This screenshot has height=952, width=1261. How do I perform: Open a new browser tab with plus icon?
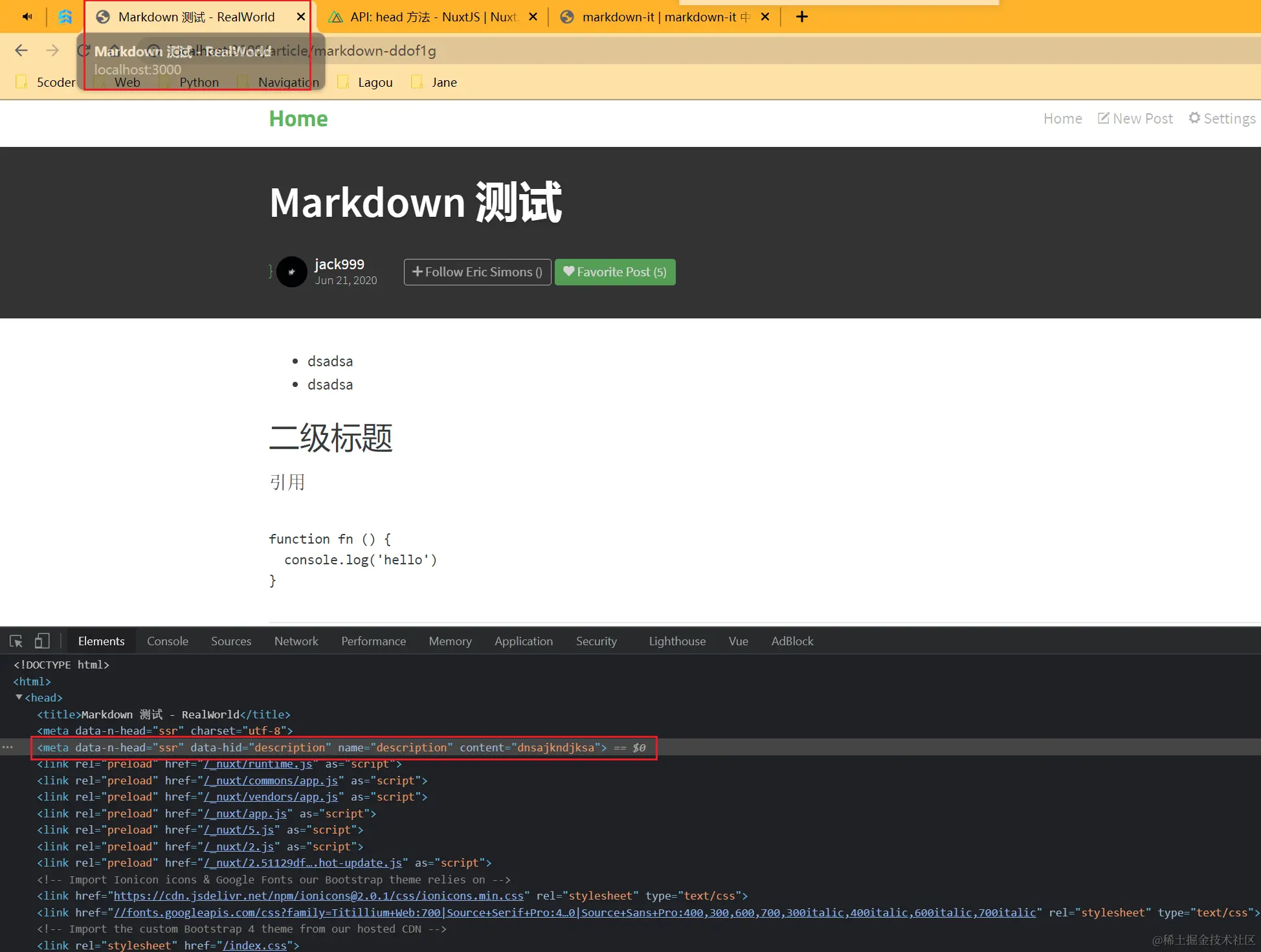pyautogui.click(x=801, y=17)
